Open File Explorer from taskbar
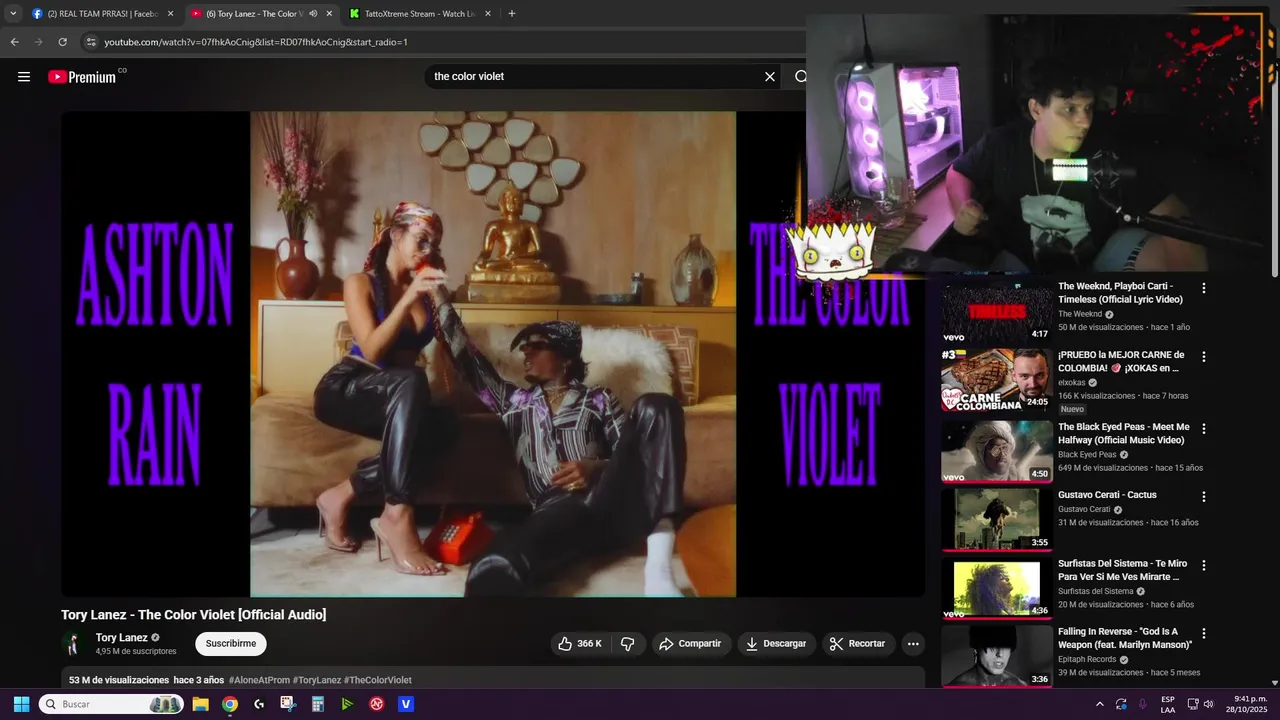Image resolution: width=1280 pixels, height=720 pixels. pos(200,704)
